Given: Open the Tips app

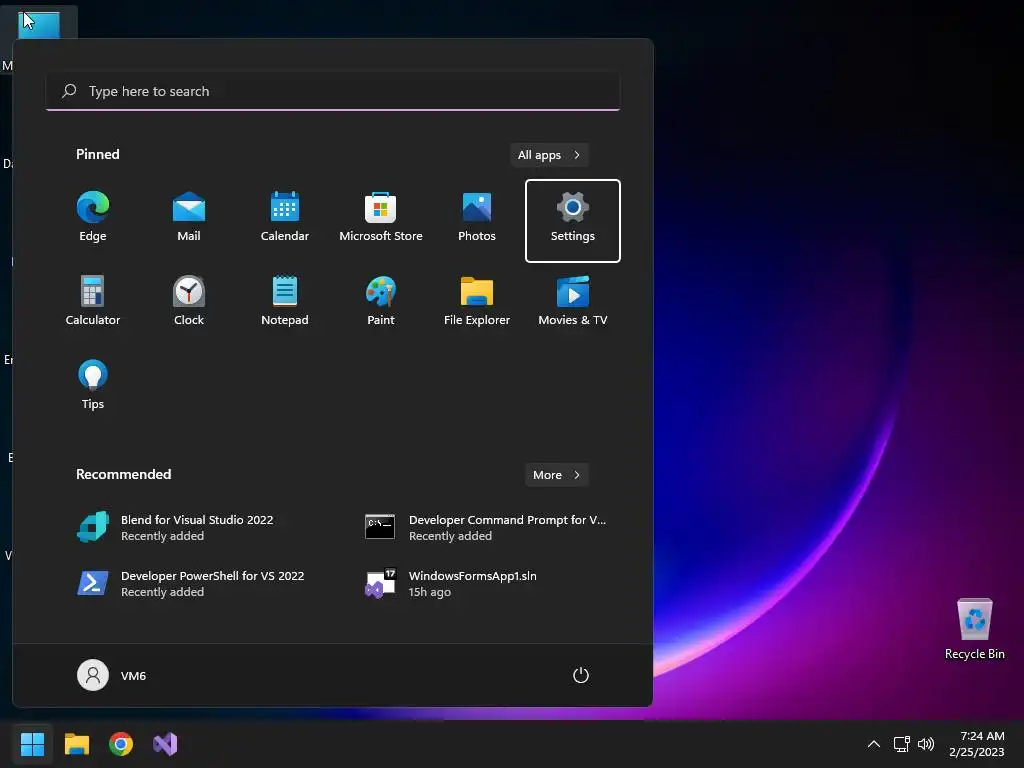Looking at the screenshot, I should tap(93, 387).
